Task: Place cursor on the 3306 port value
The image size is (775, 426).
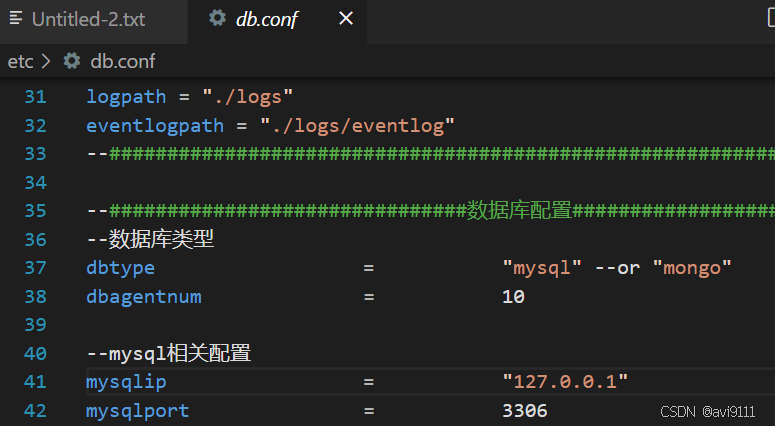Action: click(x=524, y=411)
